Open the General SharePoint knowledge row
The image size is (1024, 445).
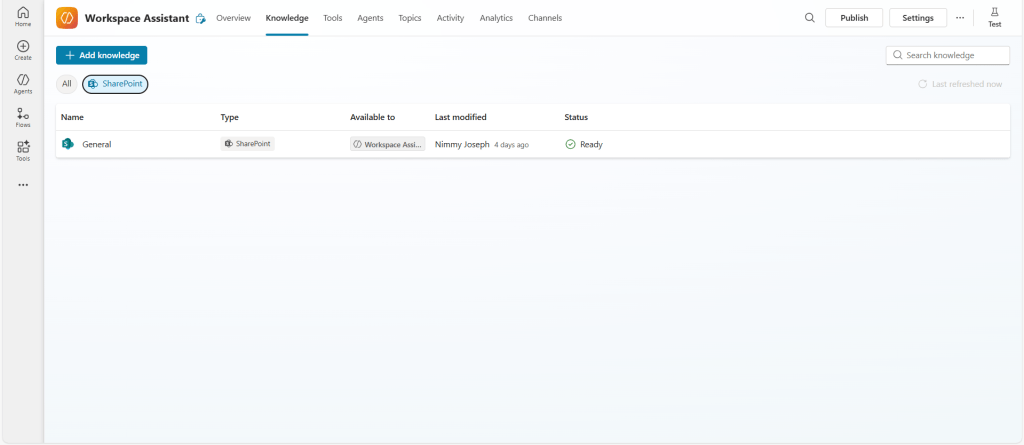[97, 144]
